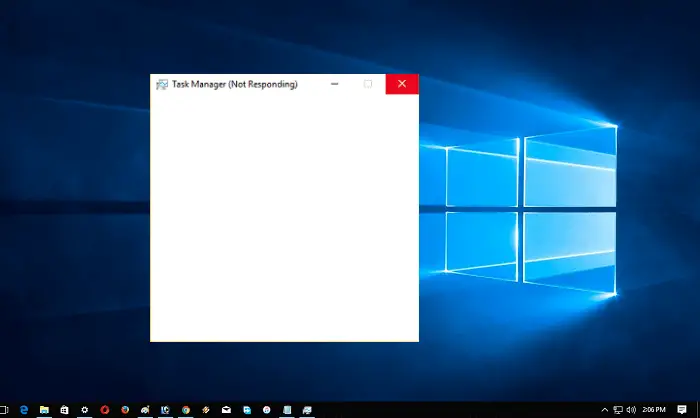Show hidden system tray icons chevron
Viewport: 700px width, 418px height.
click(x=604, y=410)
